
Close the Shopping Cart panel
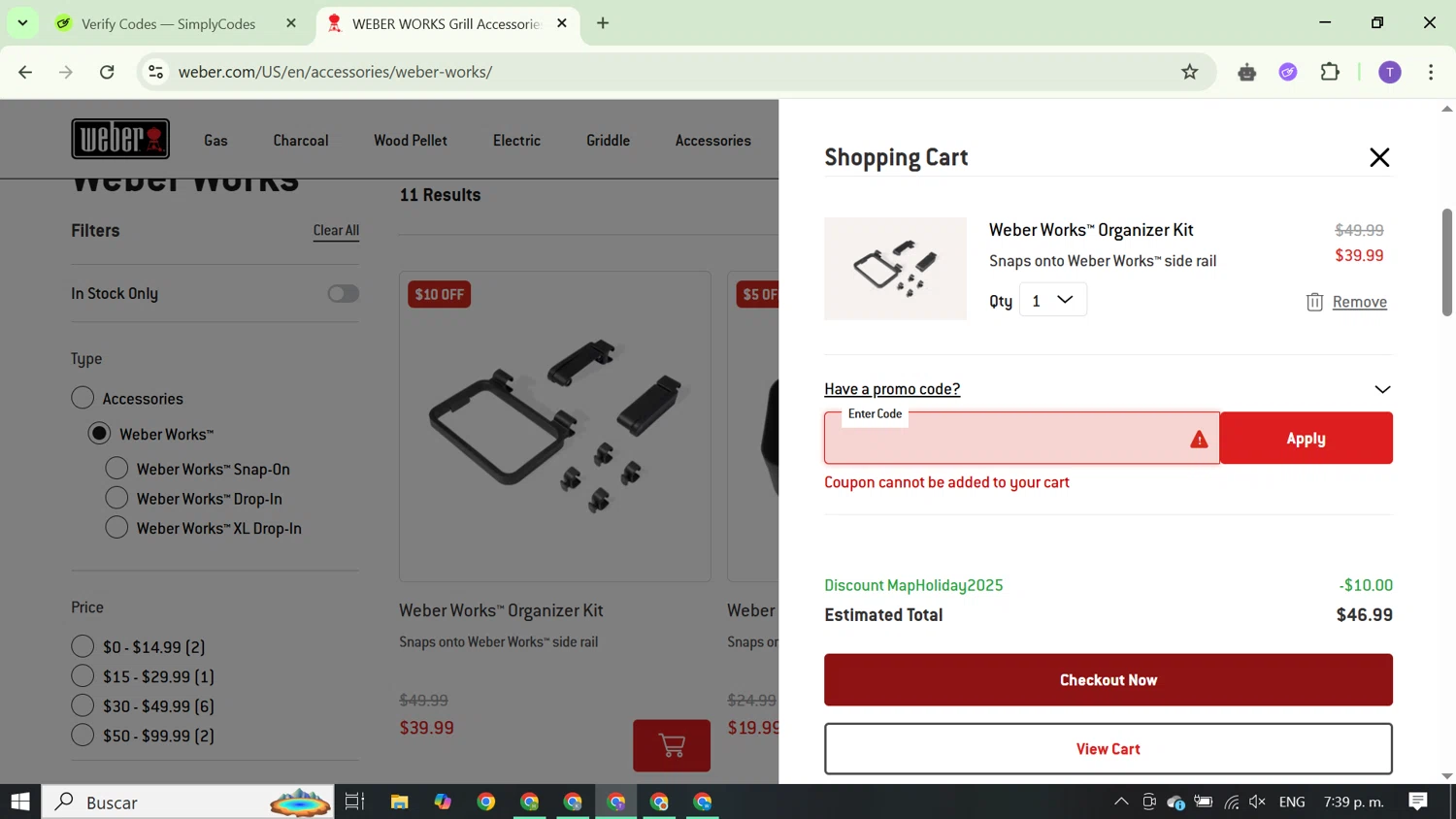click(x=1379, y=157)
